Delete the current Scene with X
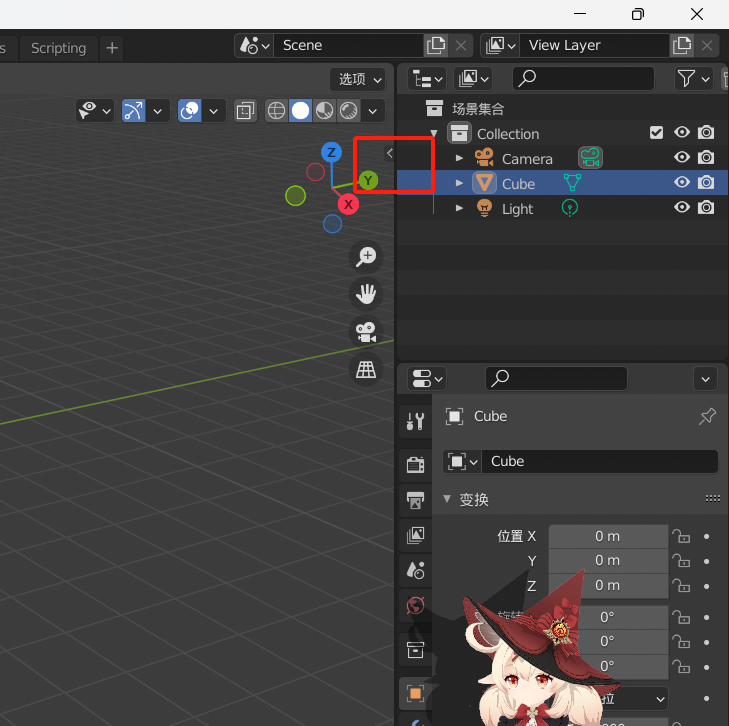The width and height of the screenshot is (729, 726). pyautogui.click(x=461, y=46)
